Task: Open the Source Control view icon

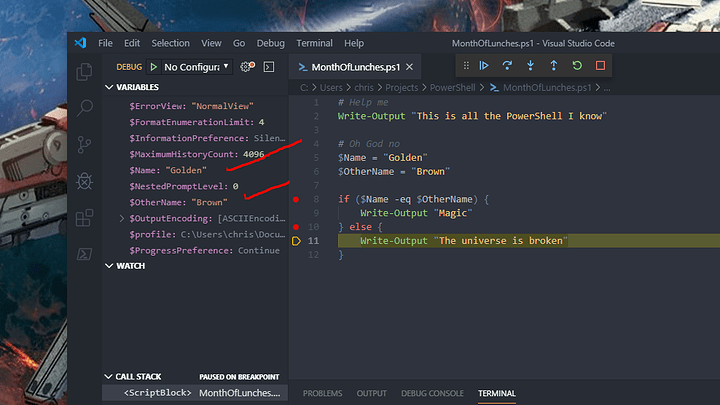Action: [x=84, y=145]
